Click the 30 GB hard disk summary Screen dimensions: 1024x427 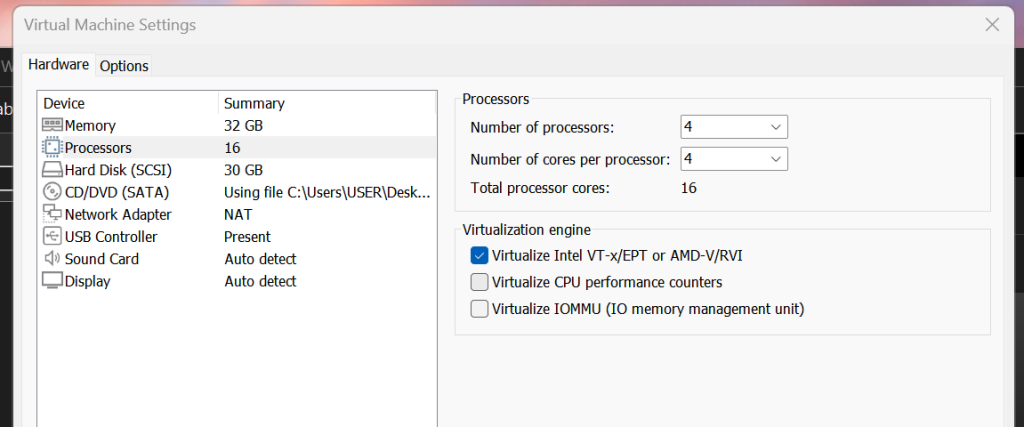tap(244, 170)
